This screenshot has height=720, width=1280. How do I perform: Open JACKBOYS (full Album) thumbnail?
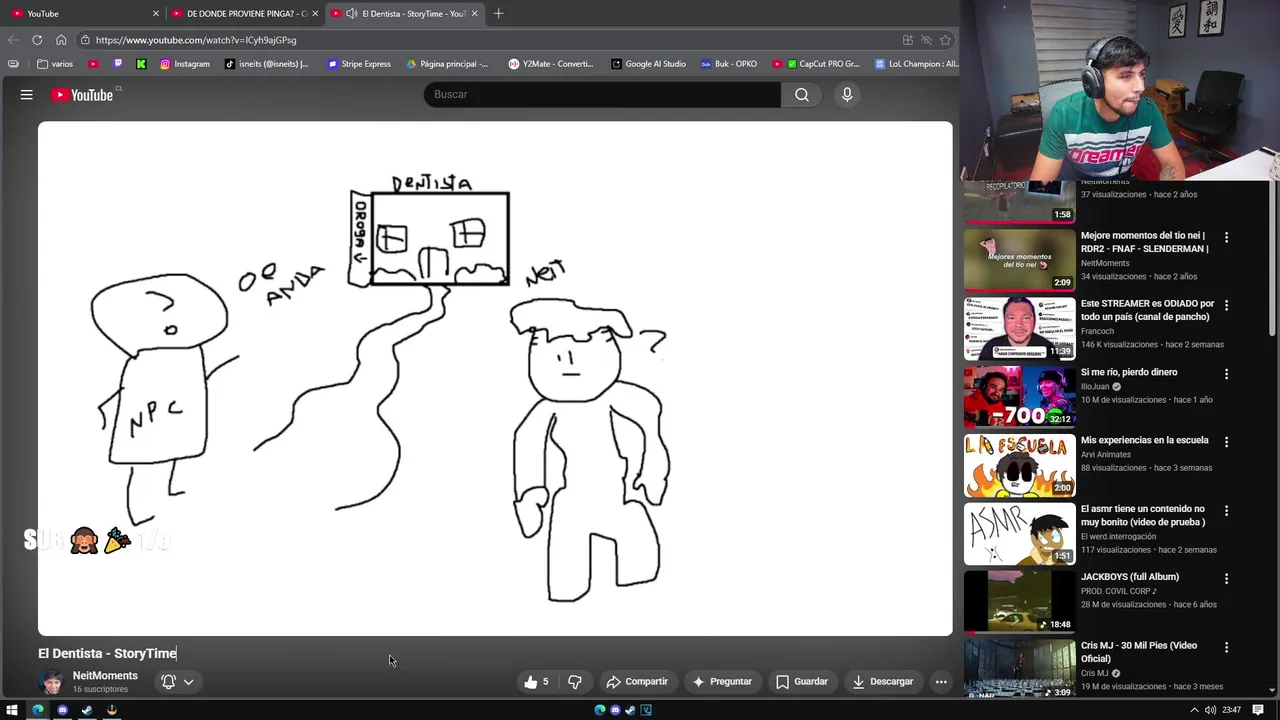pos(1019,601)
